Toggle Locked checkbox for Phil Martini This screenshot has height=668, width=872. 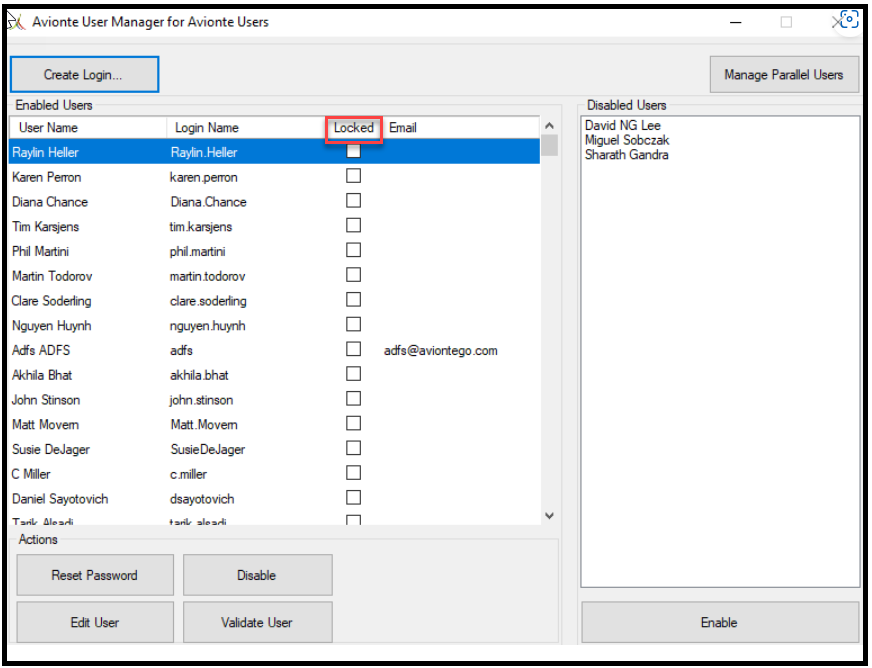tap(354, 250)
